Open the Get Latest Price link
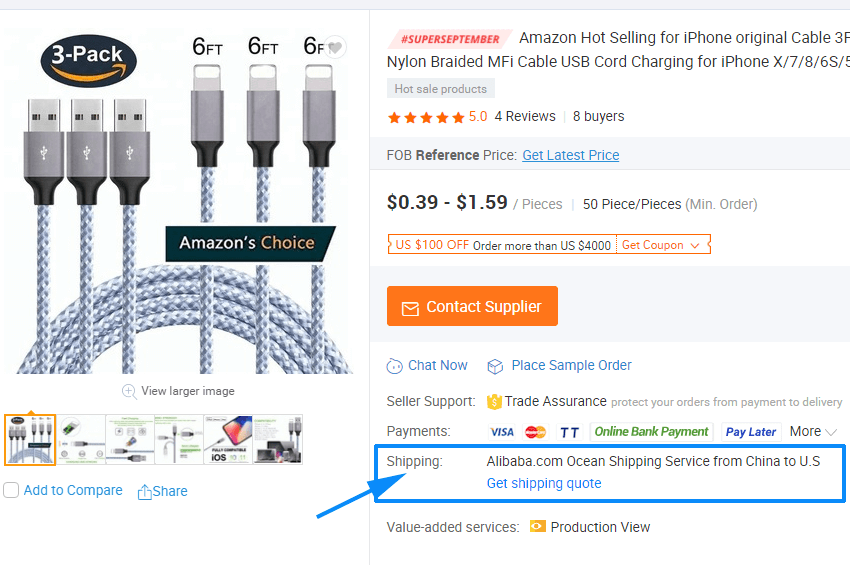Viewport: 850px width, 565px height. click(570, 155)
